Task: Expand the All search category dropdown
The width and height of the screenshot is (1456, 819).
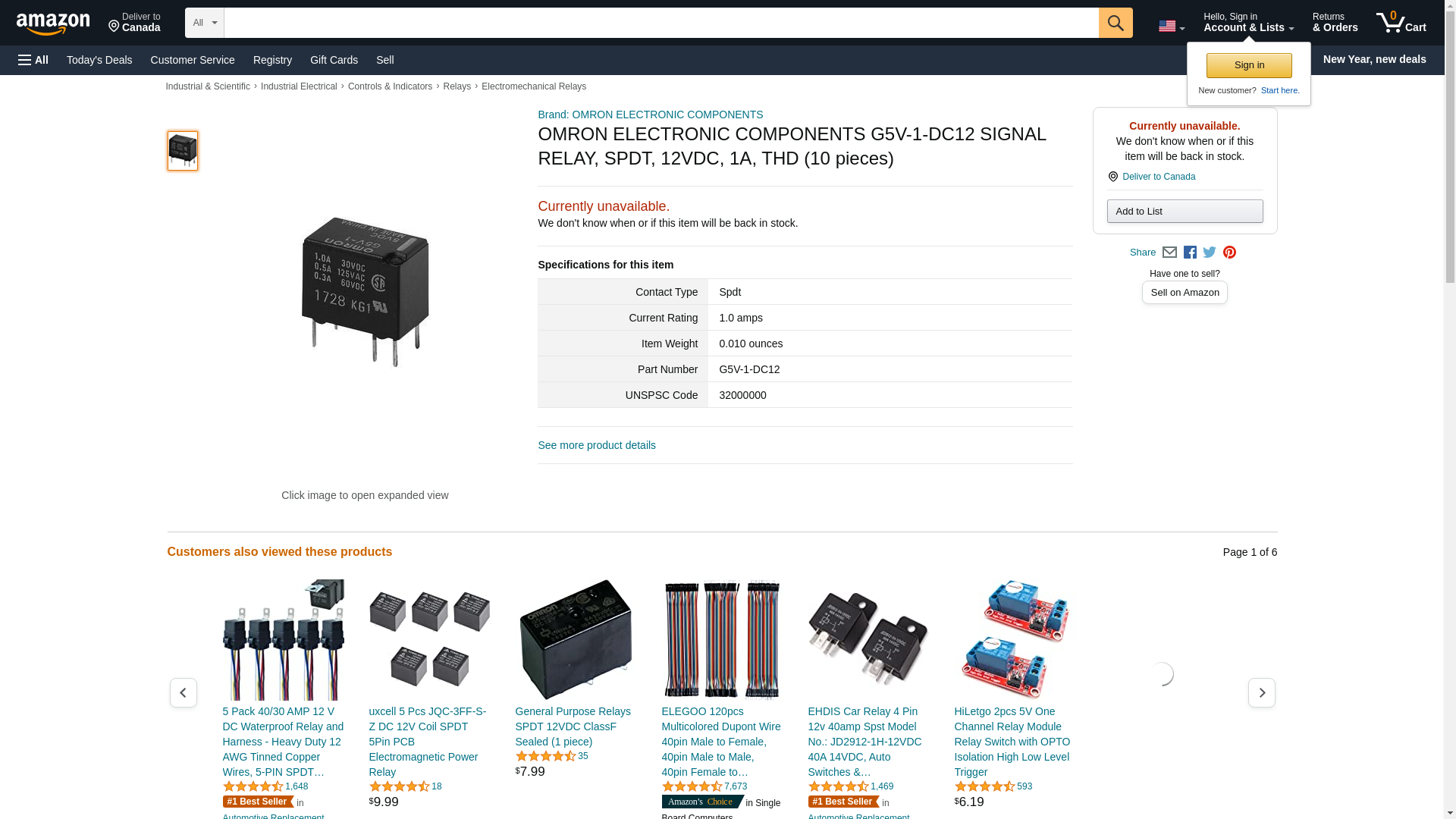Action: coord(205,23)
